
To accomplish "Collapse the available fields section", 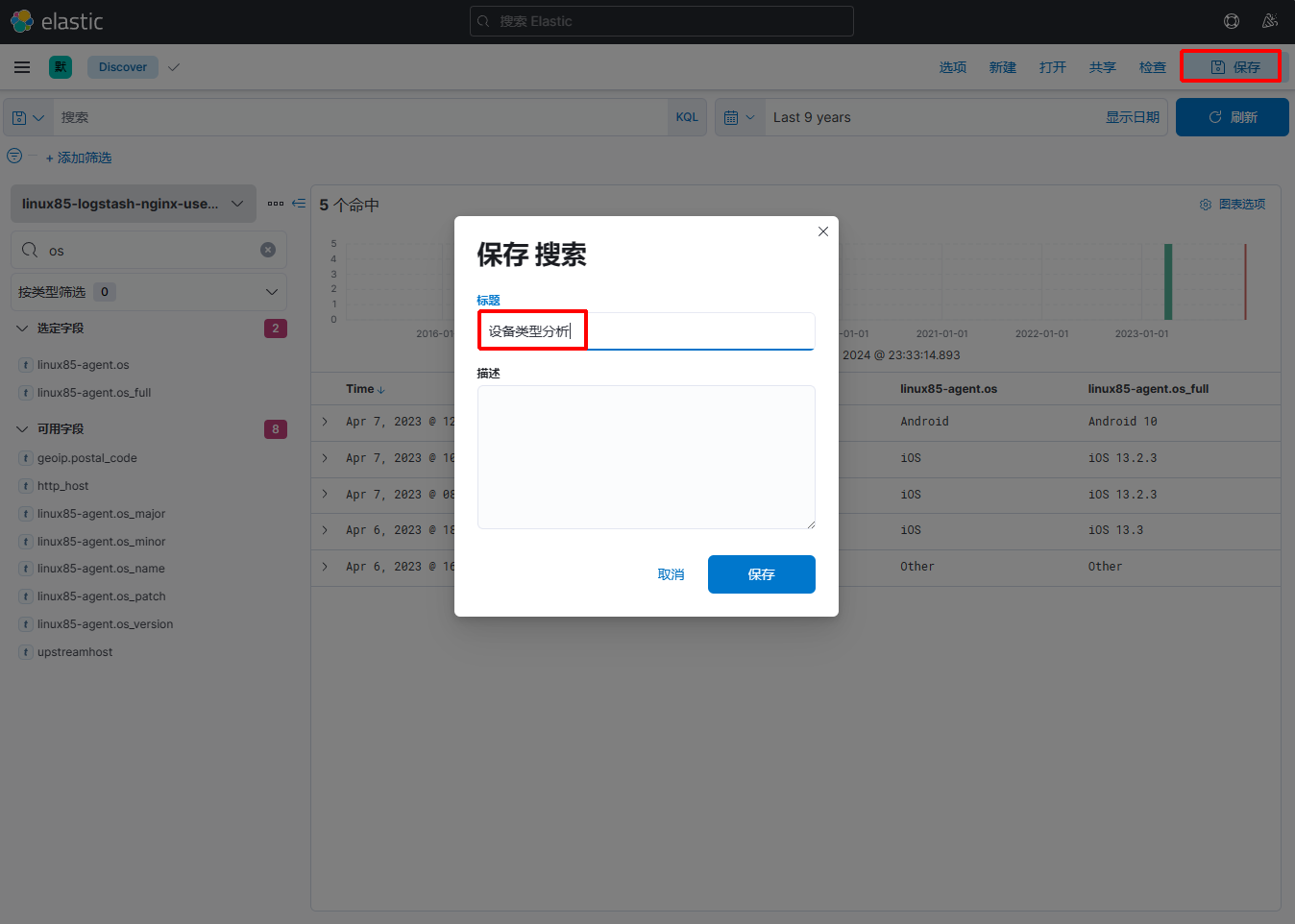I will coord(22,429).
